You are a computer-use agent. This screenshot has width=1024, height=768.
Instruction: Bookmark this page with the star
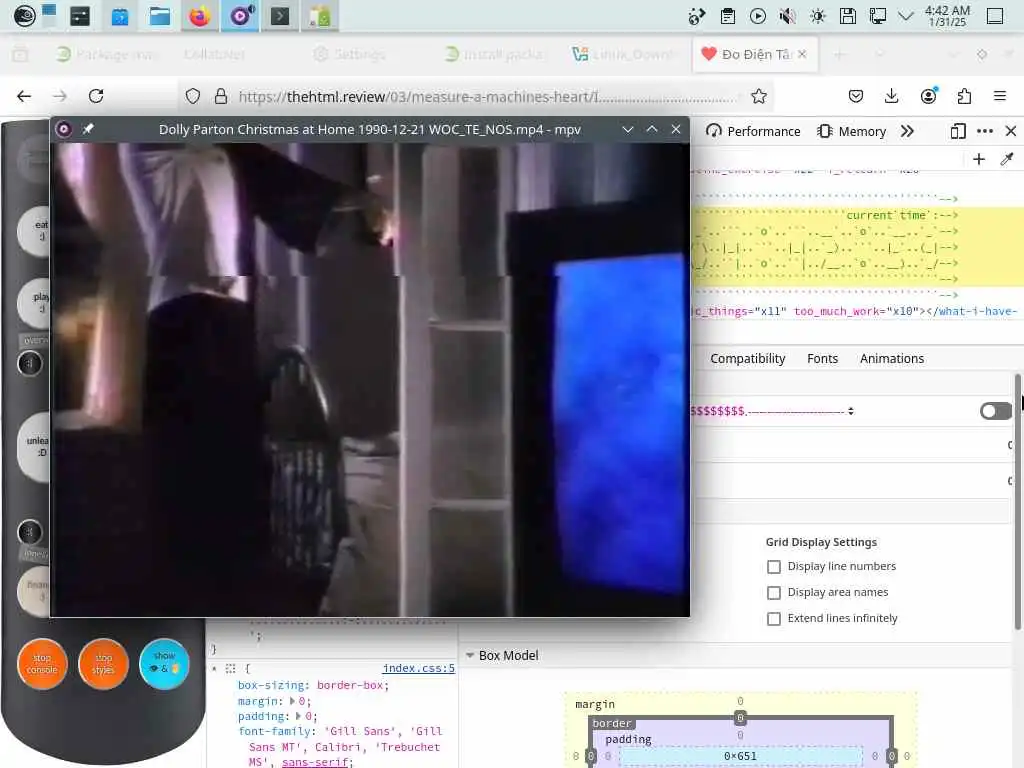click(758, 97)
